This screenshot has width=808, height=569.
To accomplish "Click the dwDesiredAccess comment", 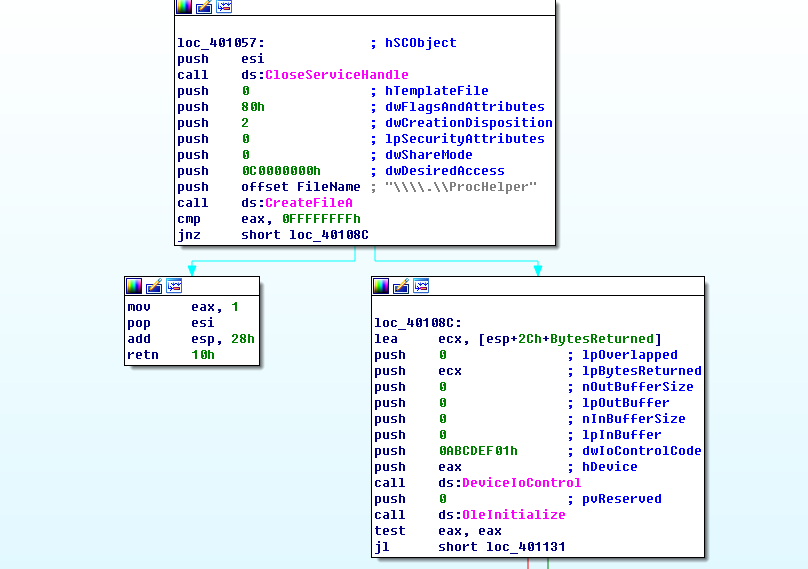I will 445,171.
